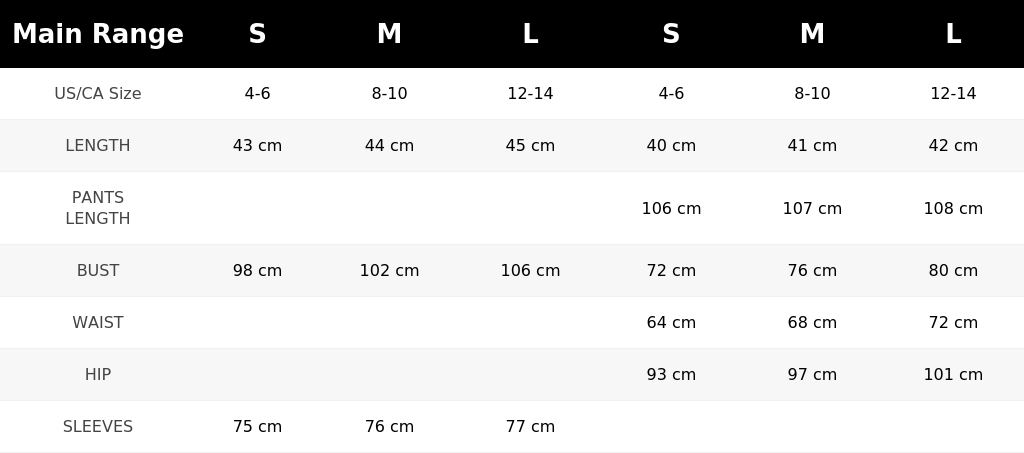
Task: Click the 107 cm pants length cell
Action: pyautogui.click(x=812, y=208)
